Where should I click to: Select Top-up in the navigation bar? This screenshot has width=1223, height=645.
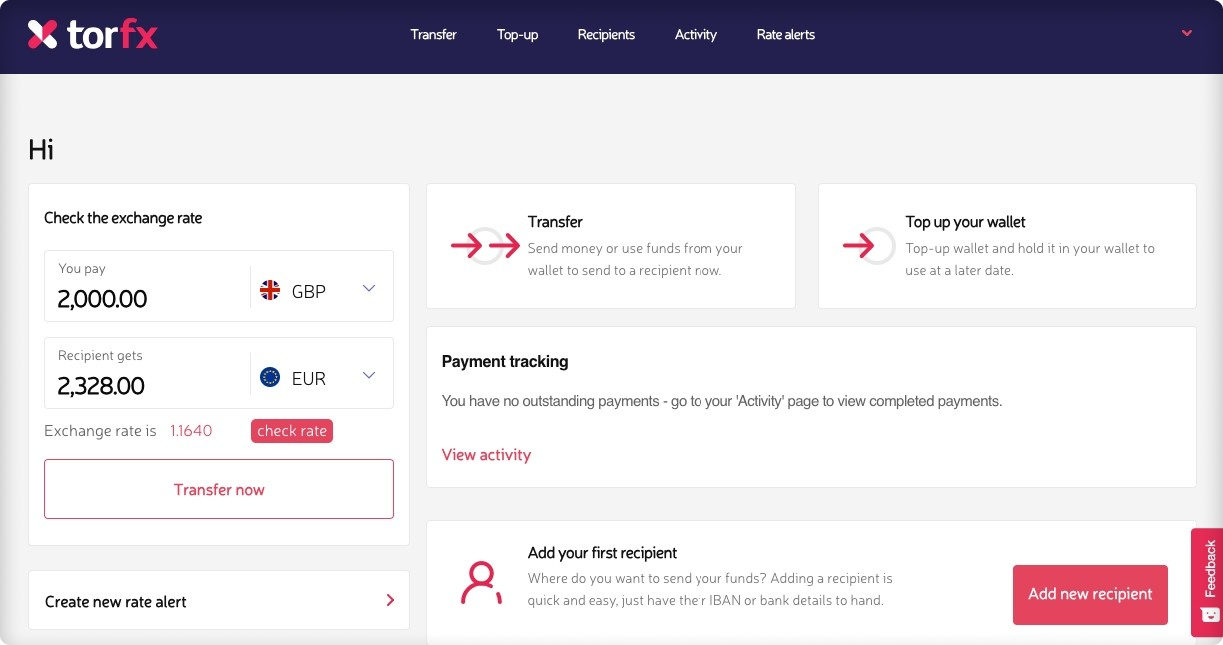tap(517, 34)
